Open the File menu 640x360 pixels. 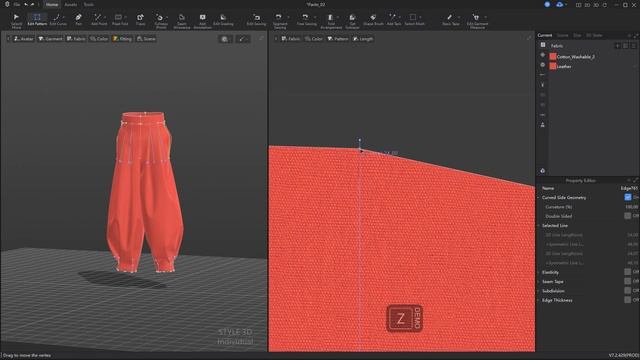click(x=17, y=4)
